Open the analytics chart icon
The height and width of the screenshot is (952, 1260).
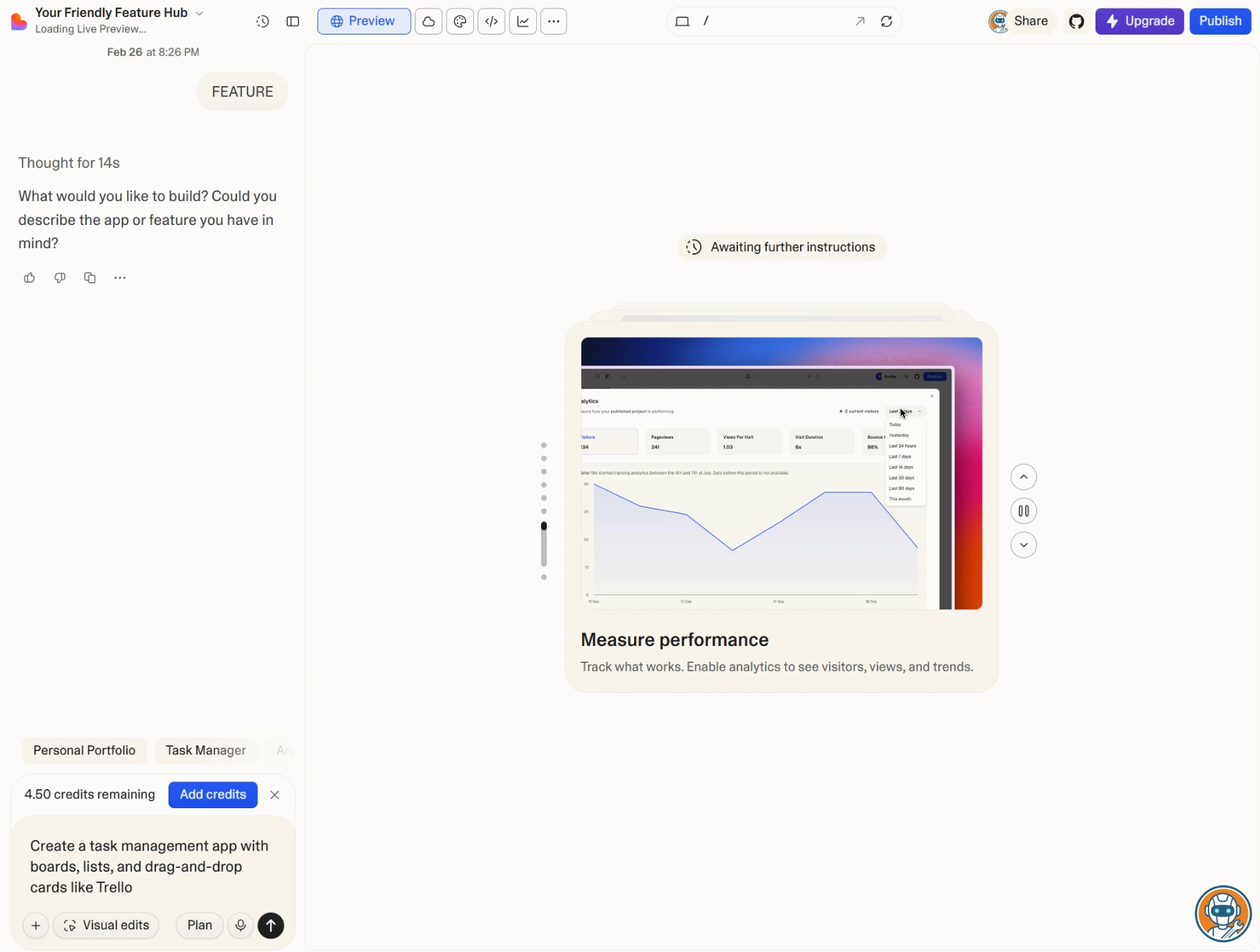(x=523, y=22)
